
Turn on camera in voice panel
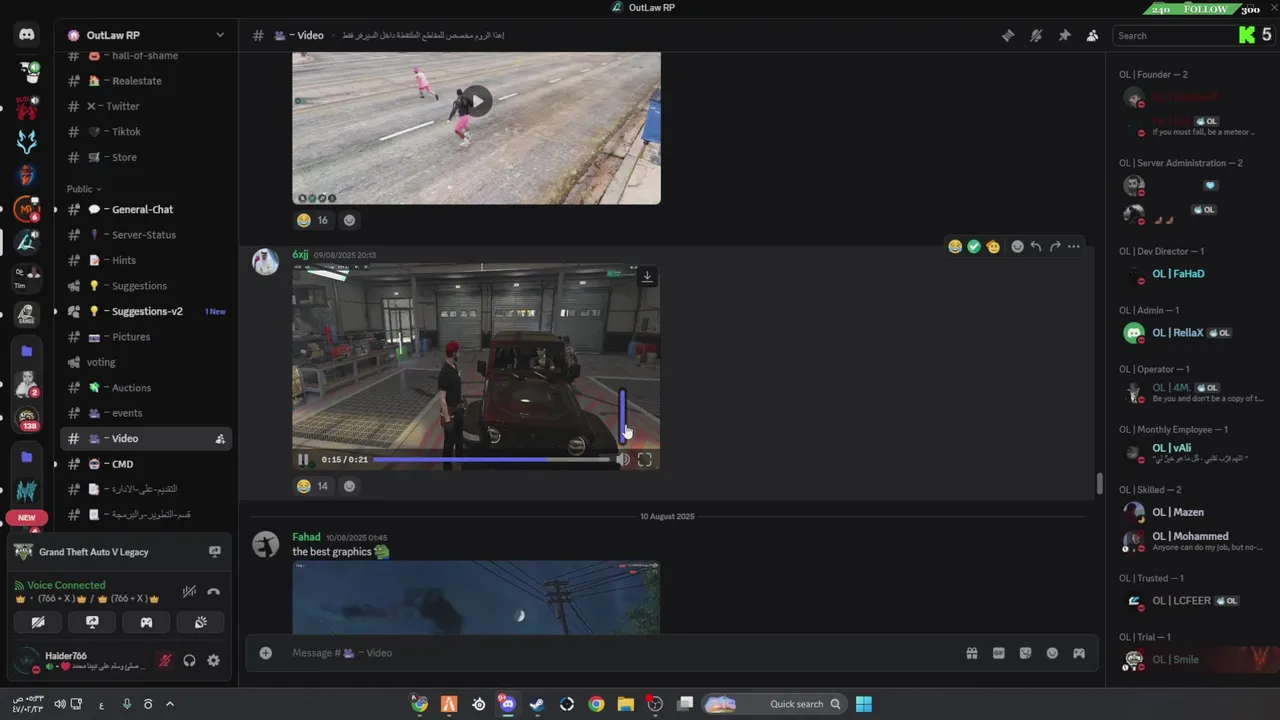point(38,622)
